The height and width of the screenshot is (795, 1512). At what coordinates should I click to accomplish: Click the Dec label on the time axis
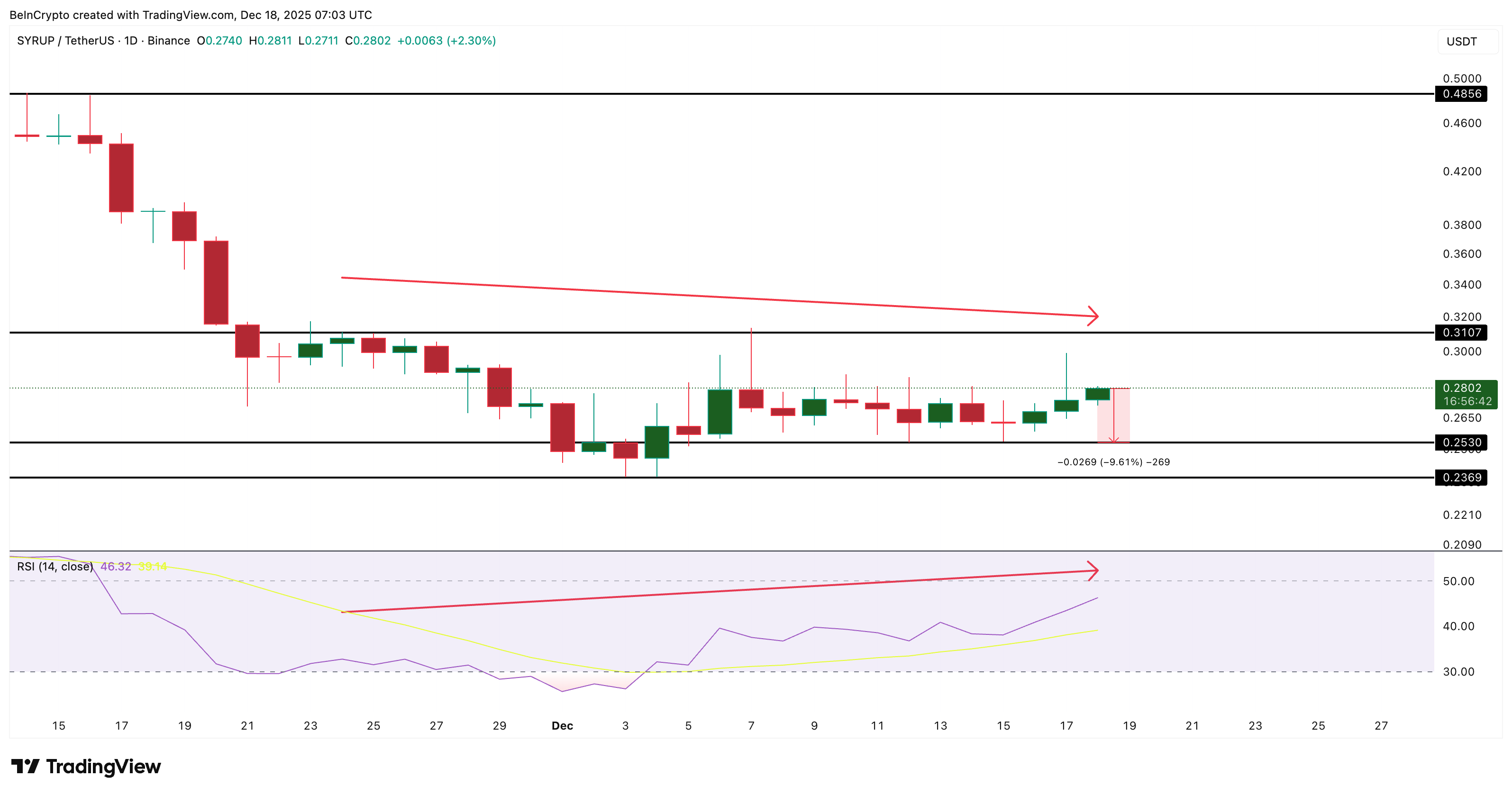[562, 725]
